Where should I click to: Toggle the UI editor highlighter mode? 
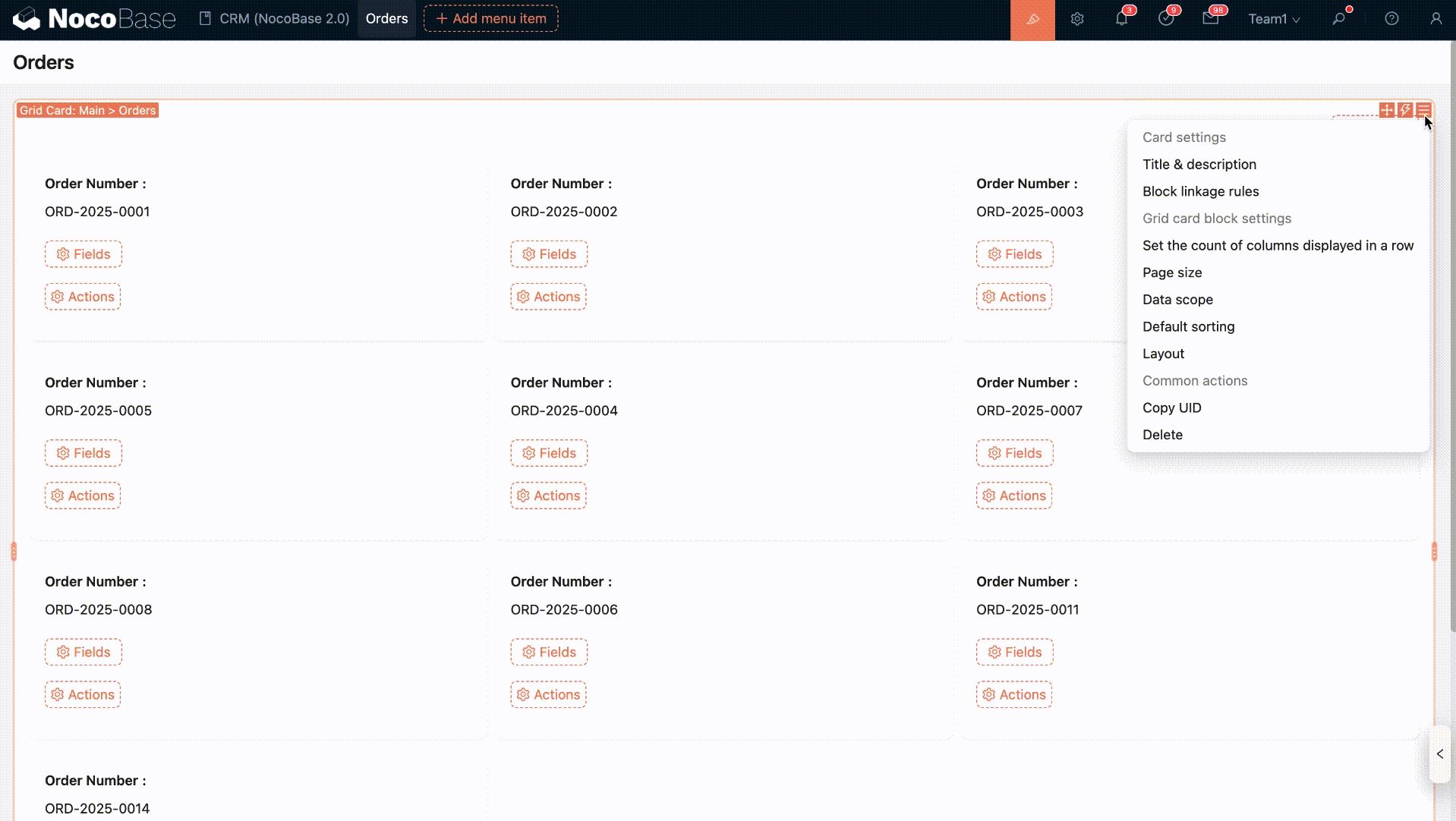tap(1032, 20)
